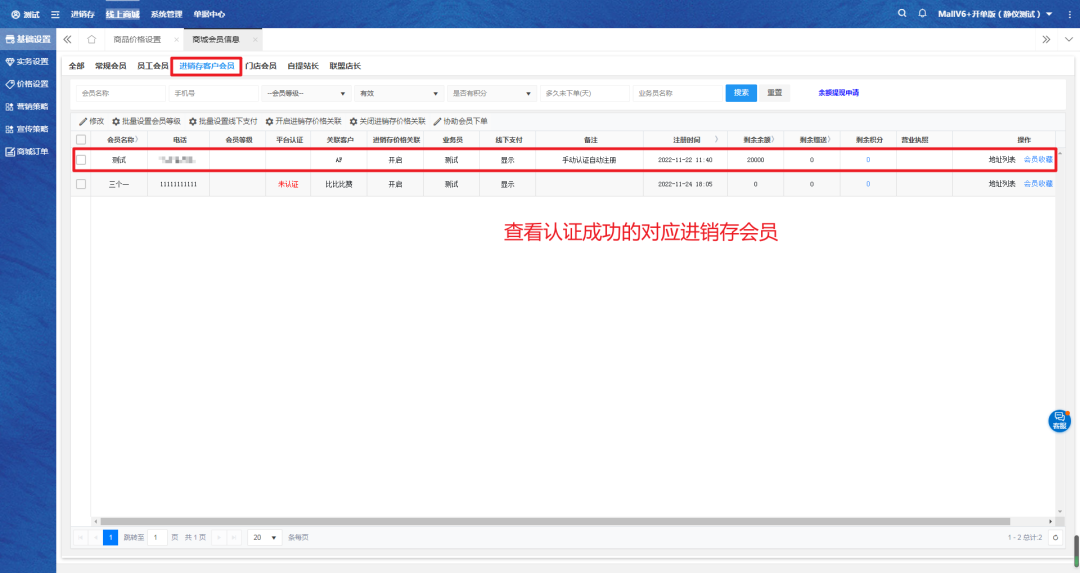Toggle the select-all checkbox in table header
The height and width of the screenshot is (573, 1080).
tap(81, 139)
